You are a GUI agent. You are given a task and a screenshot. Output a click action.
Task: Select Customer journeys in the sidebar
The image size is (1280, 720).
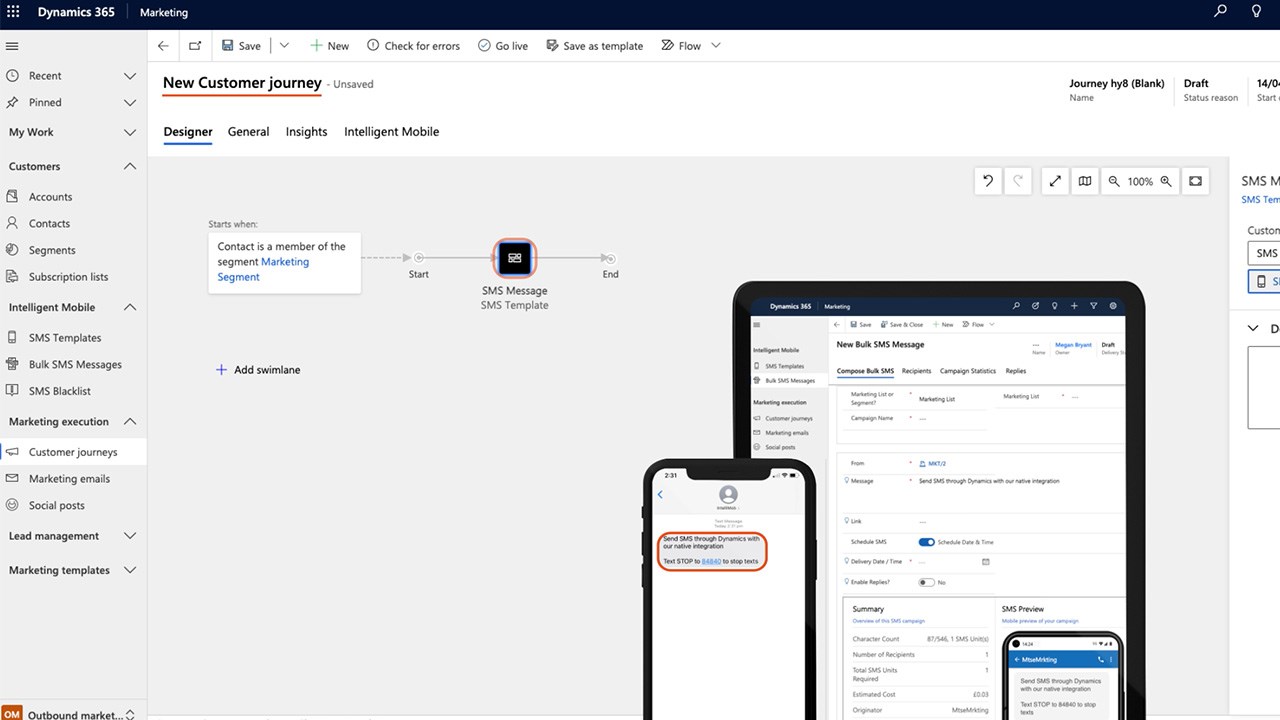pyautogui.click(x=73, y=452)
